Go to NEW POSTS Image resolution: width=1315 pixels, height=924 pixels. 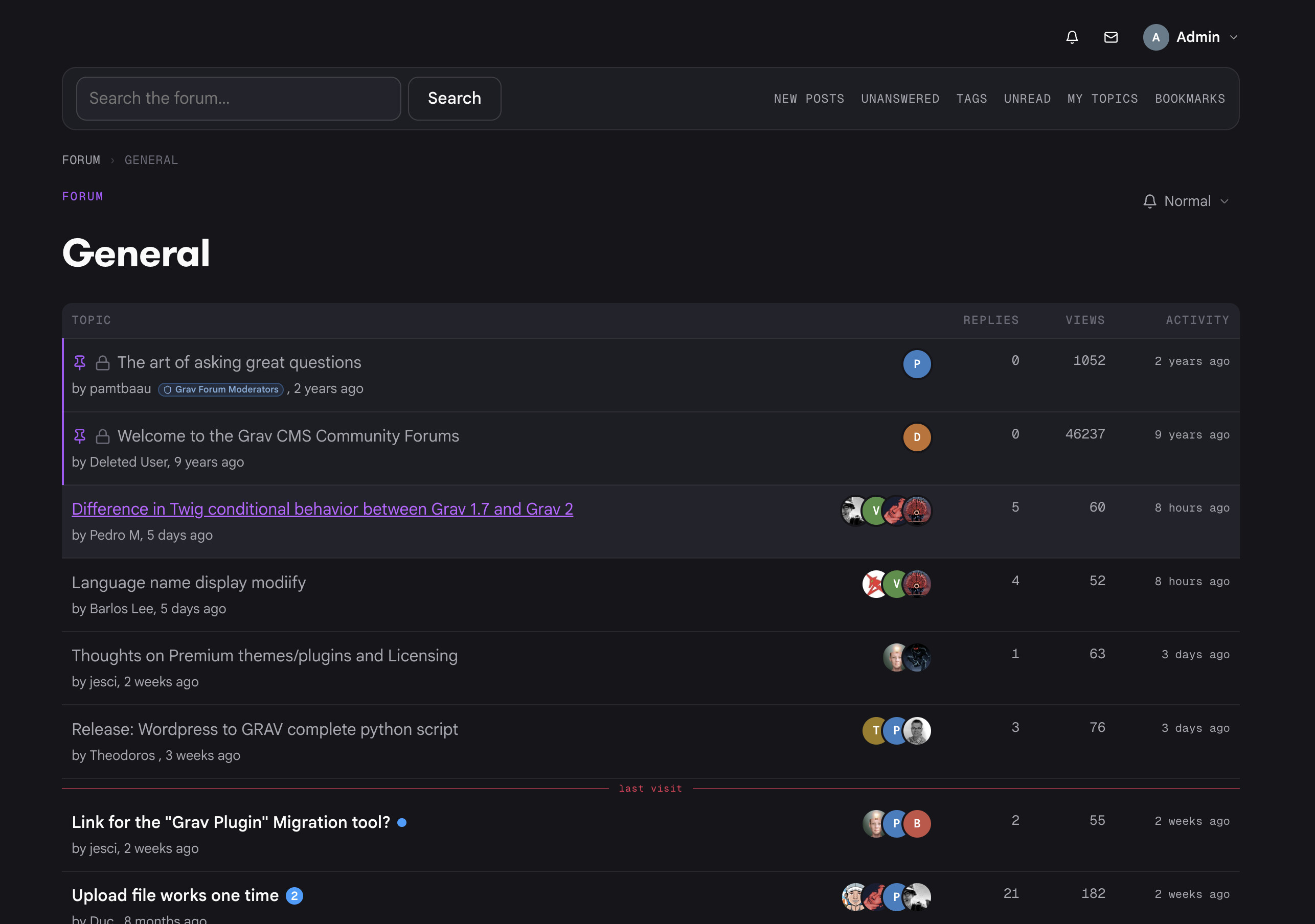click(809, 99)
